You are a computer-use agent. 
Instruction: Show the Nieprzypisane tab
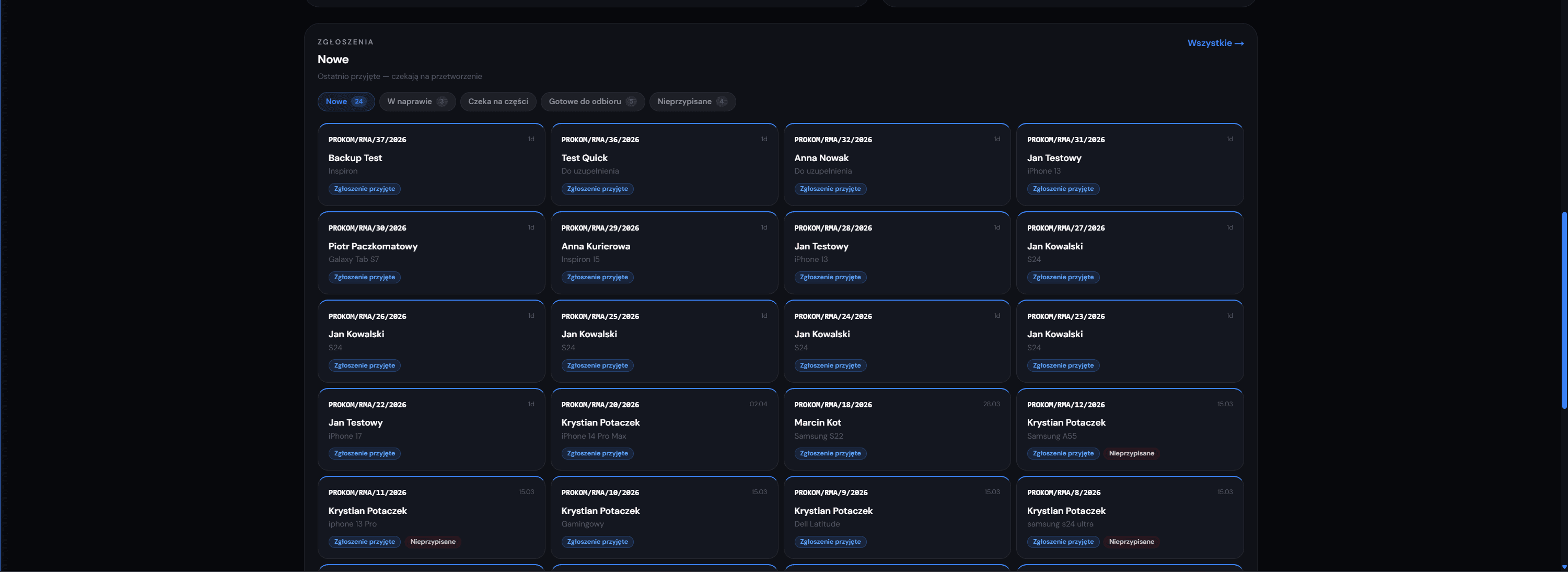(692, 102)
